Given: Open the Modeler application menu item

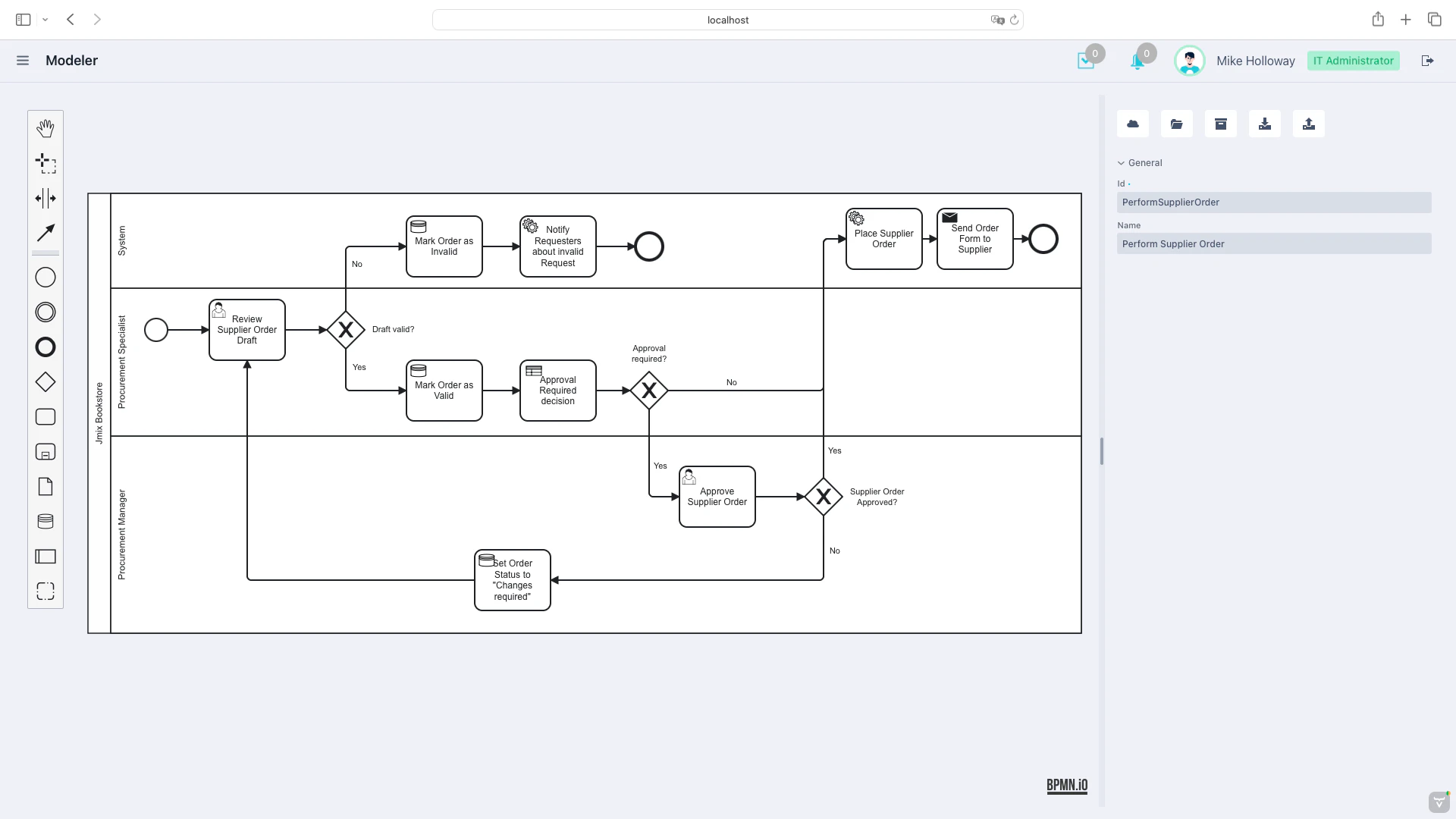Looking at the screenshot, I should [x=72, y=60].
